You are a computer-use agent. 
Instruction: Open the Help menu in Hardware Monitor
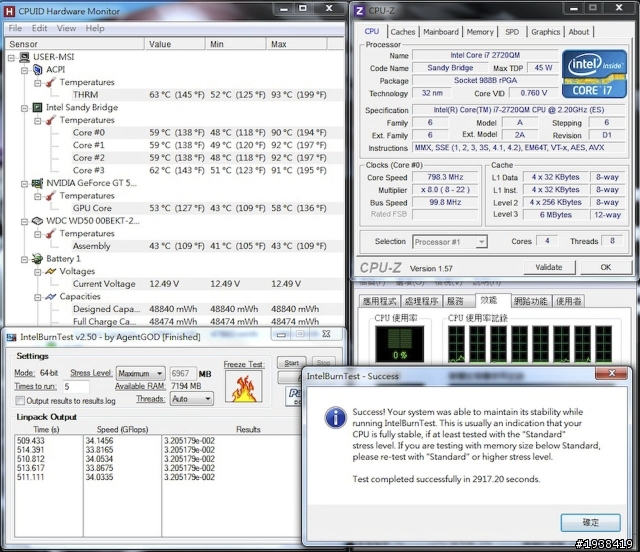95,28
